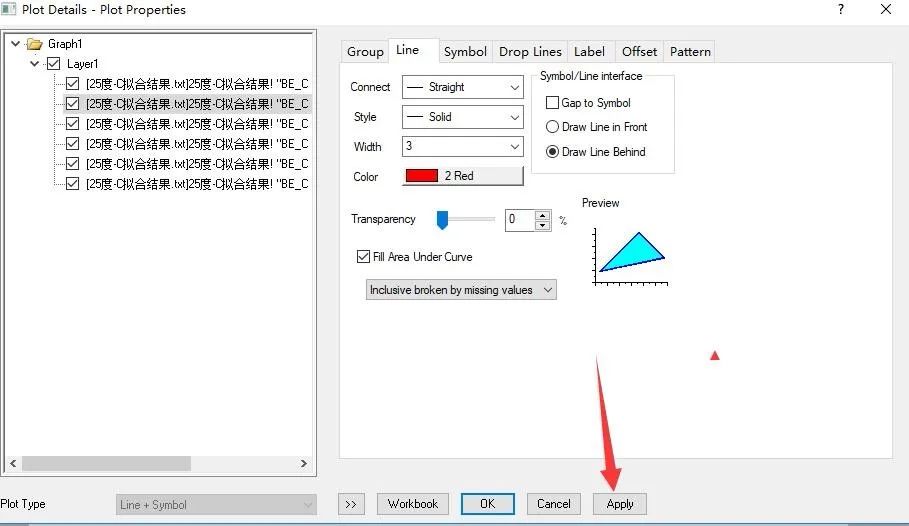The image size is (909, 526).
Task: Select Draw Line Behind radio button
Action: pyautogui.click(x=552, y=152)
